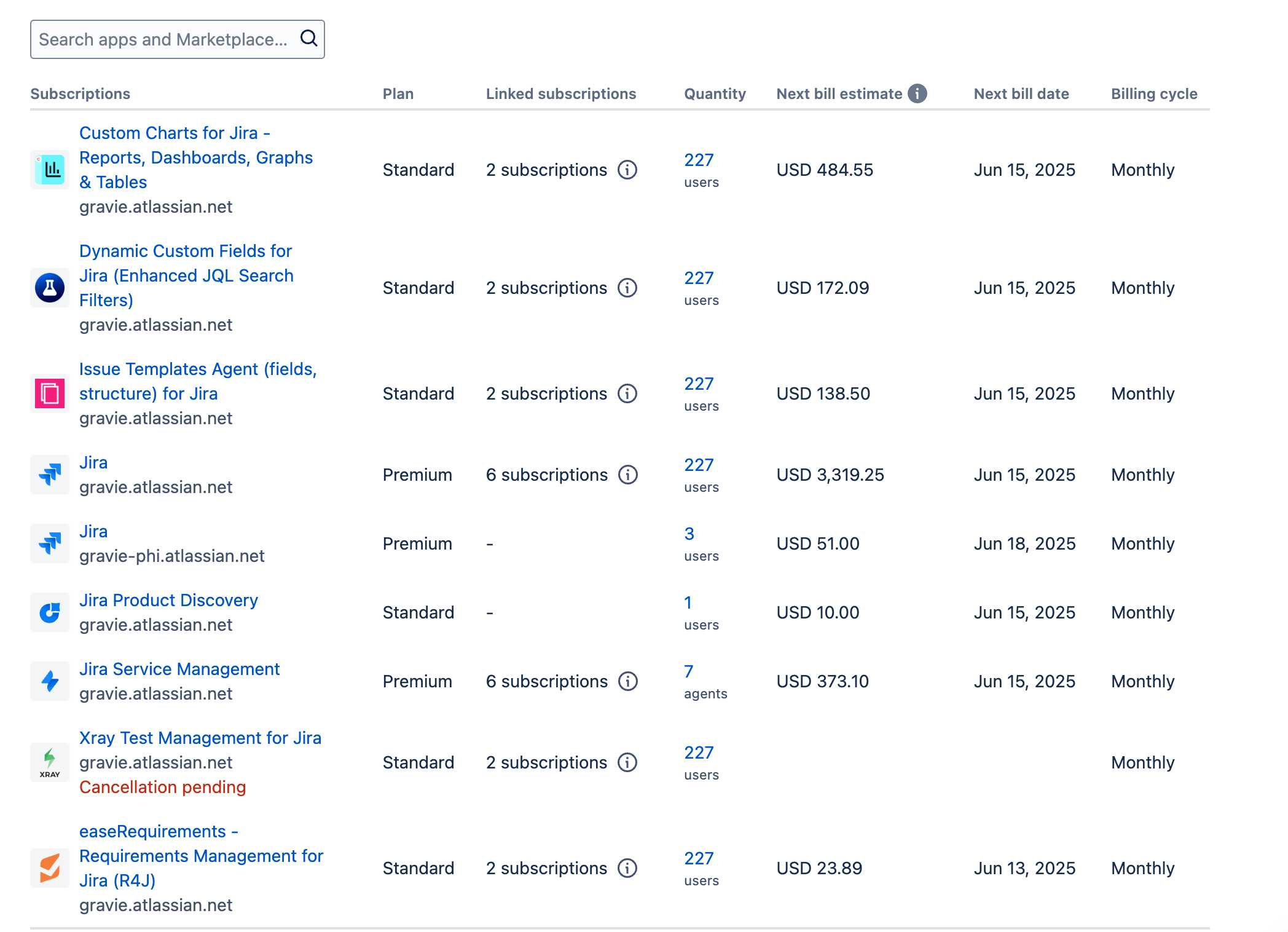Open Xray Test Management for Jira link
This screenshot has height=932, width=1288.
(x=200, y=738)
